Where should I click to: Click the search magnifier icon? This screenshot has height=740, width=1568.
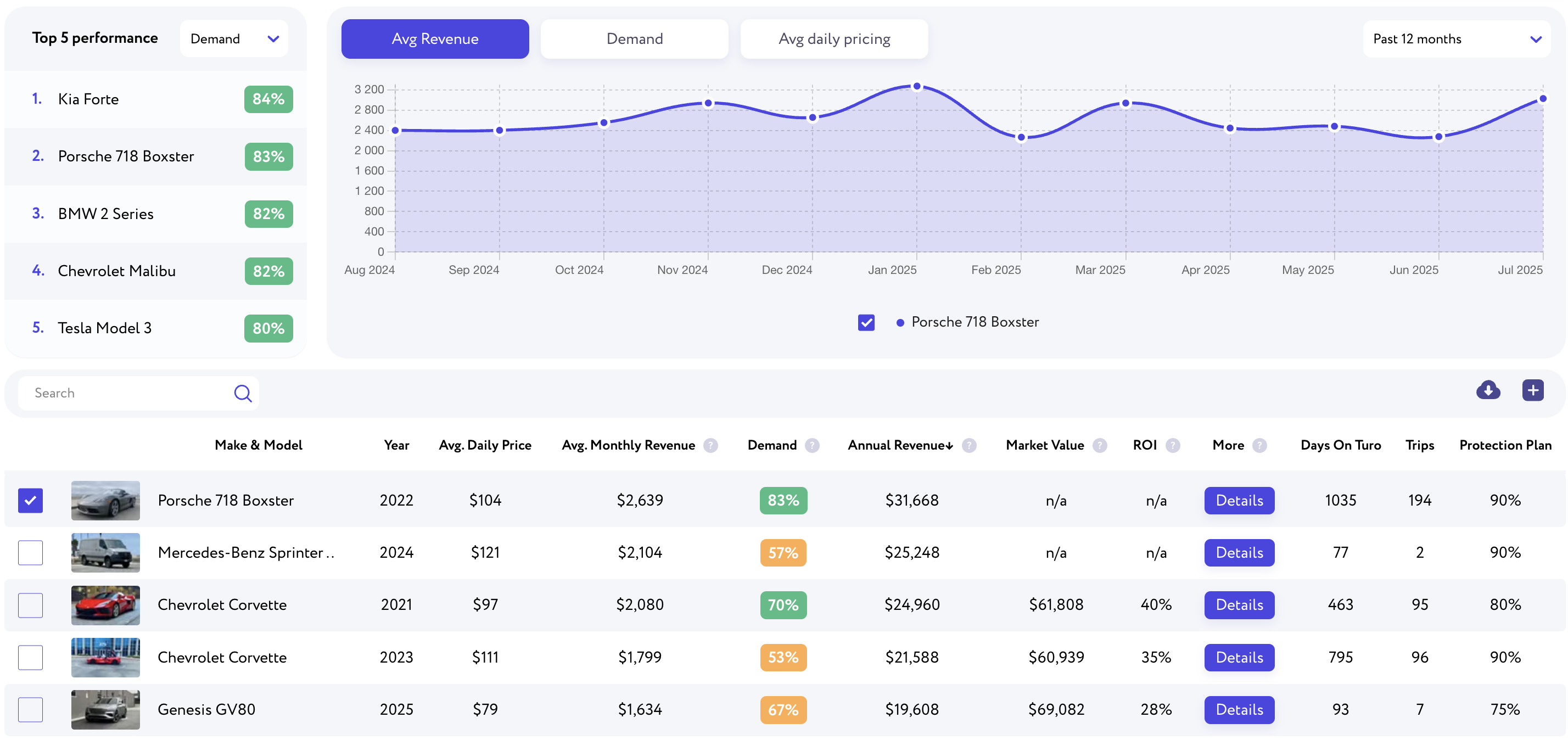(243, 393)
